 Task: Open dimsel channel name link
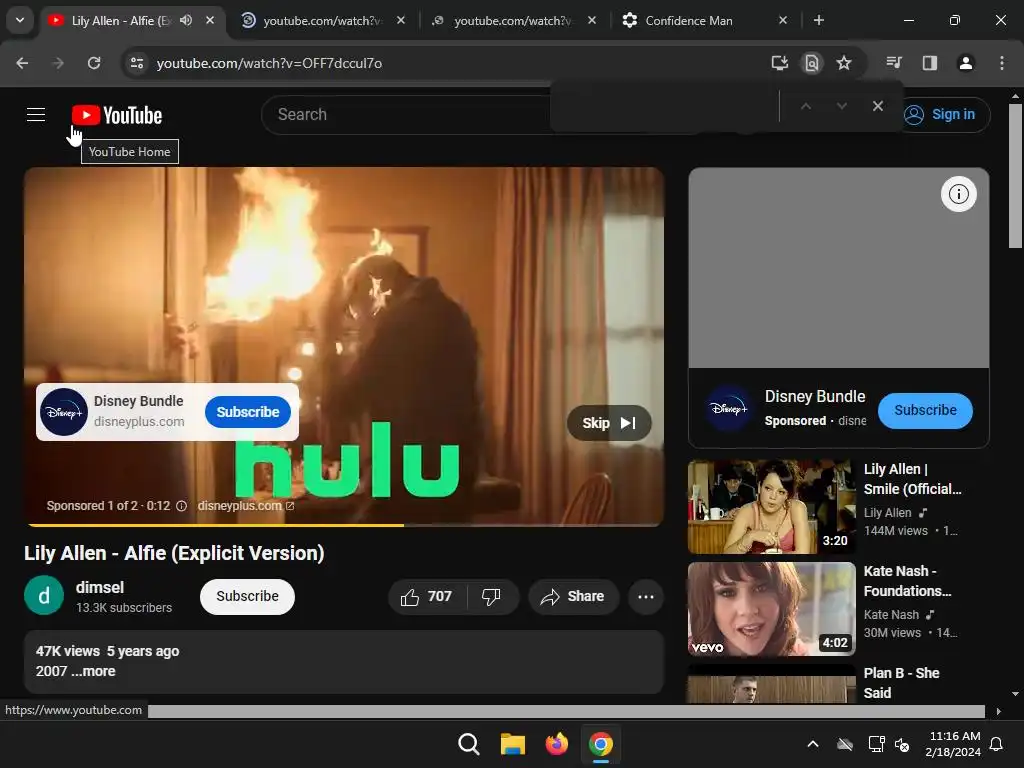point(100,587)
